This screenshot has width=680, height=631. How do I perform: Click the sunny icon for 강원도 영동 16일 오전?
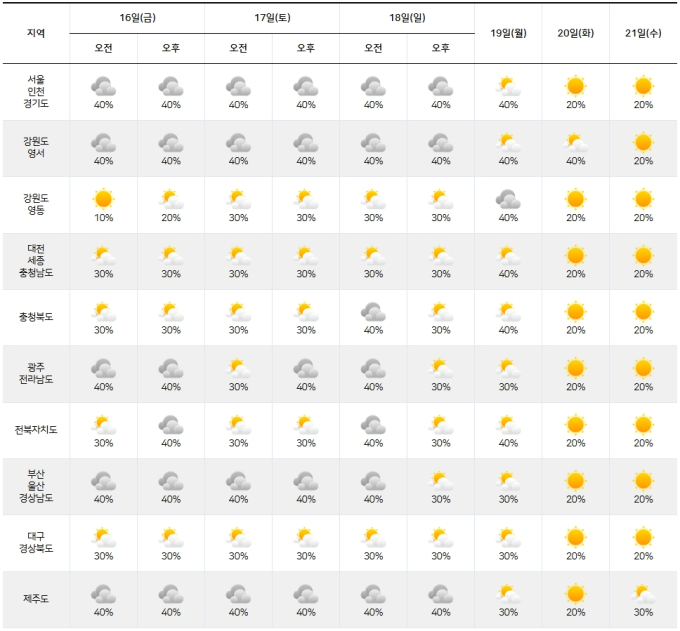point(103,199)
